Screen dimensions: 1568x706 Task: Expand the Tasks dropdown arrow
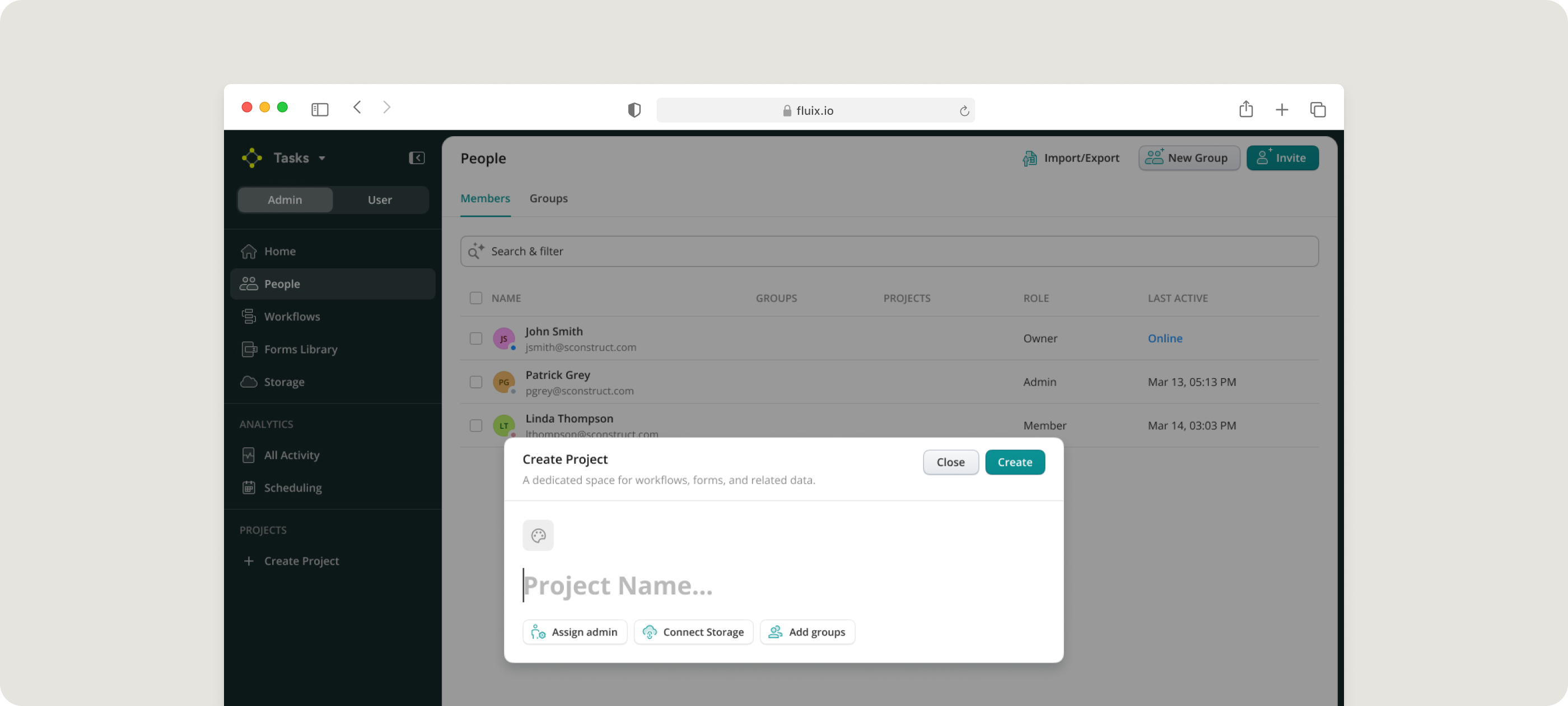322,159
